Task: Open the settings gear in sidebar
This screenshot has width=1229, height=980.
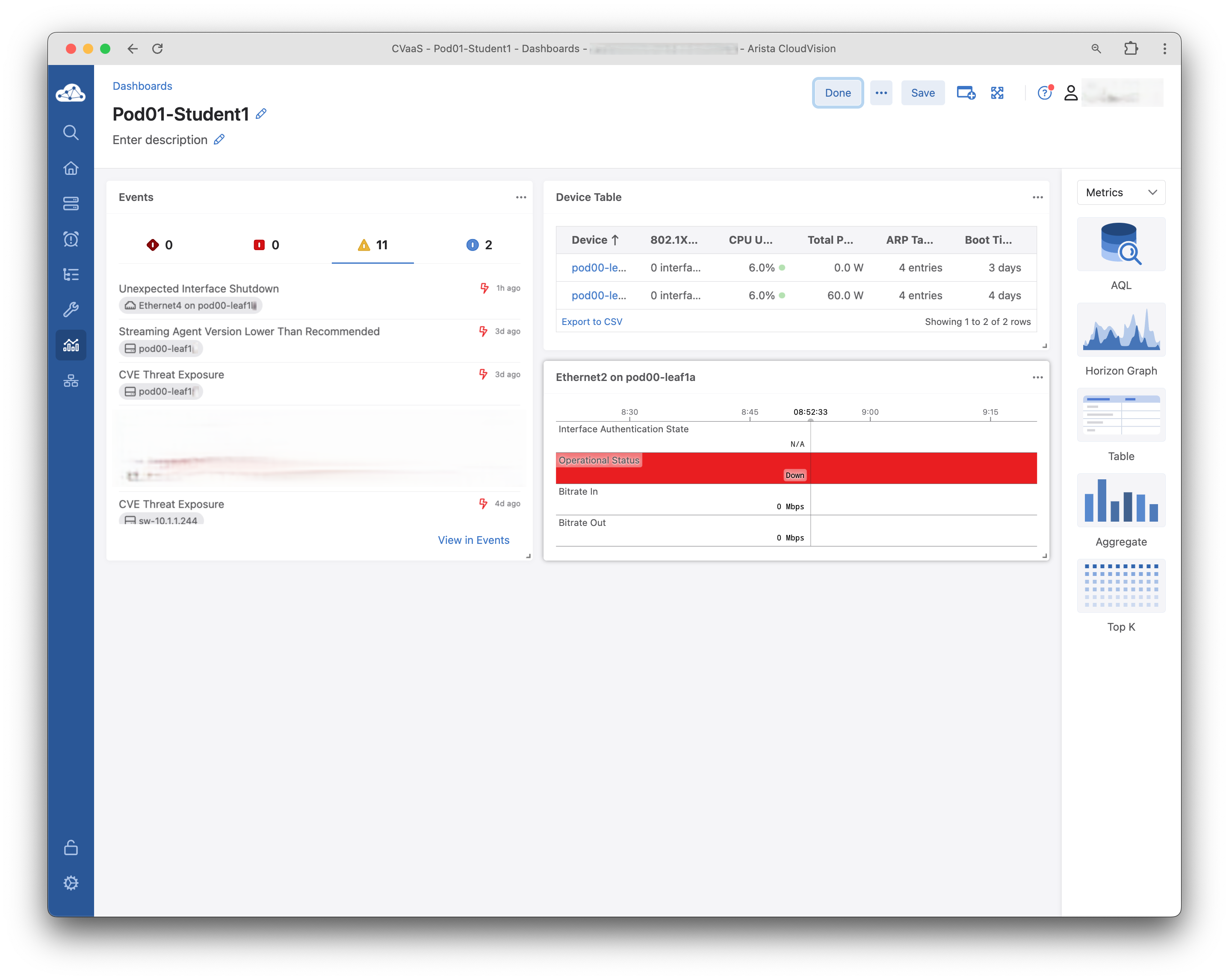Action: coord(71,883)
